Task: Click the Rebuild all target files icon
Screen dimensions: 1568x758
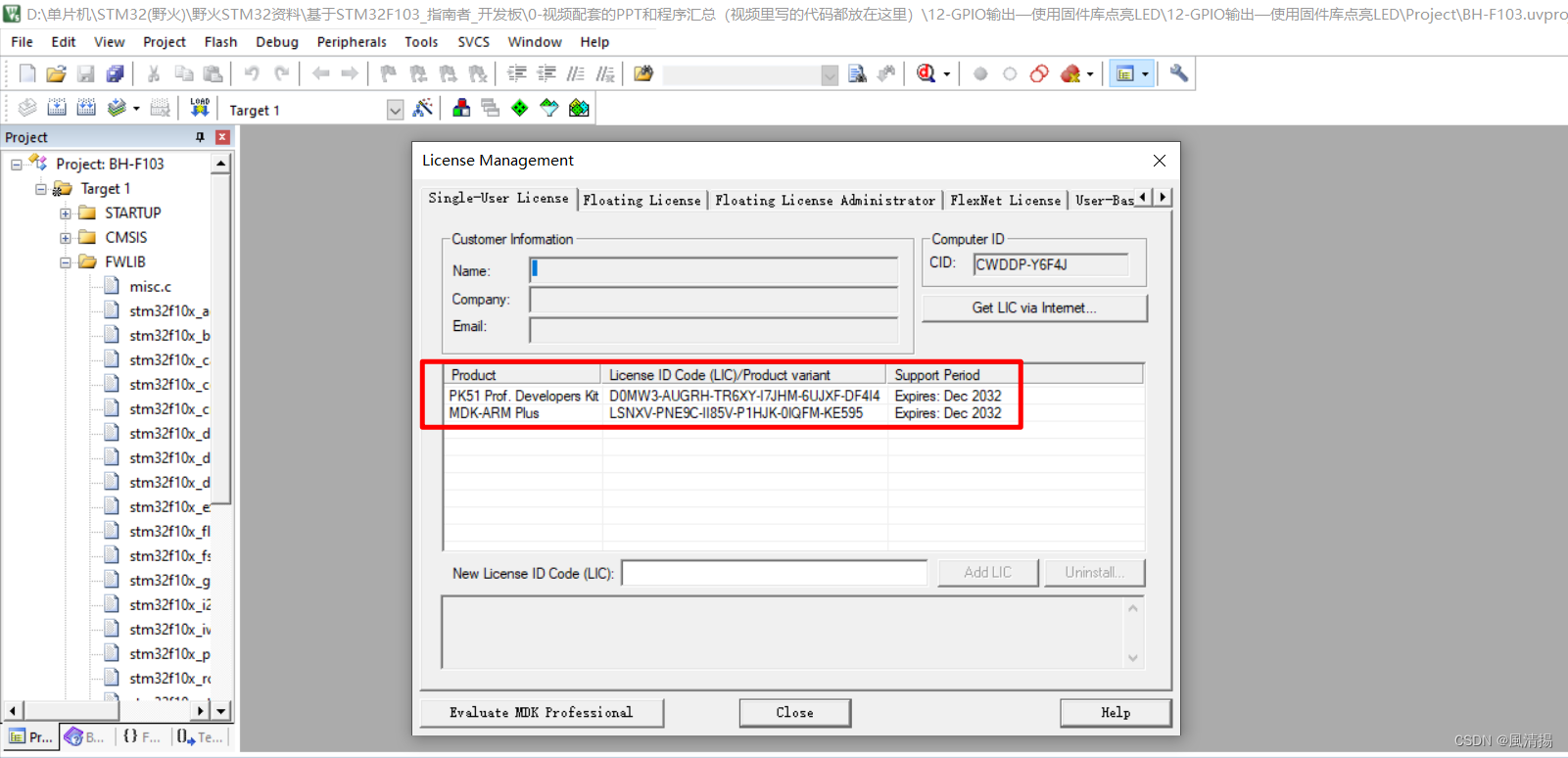Action: (86, 108)
